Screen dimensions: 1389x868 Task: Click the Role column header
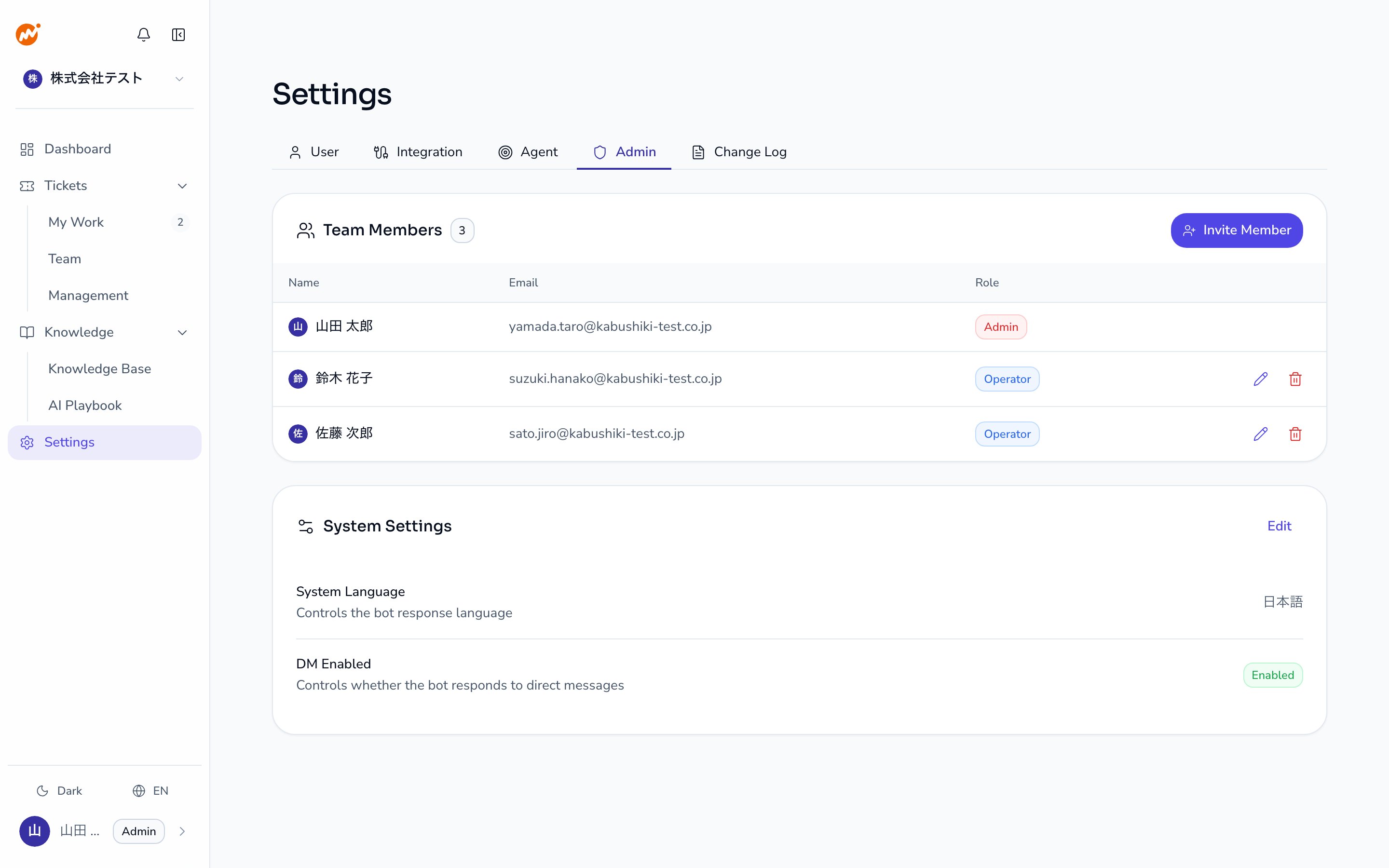(987, 283)
